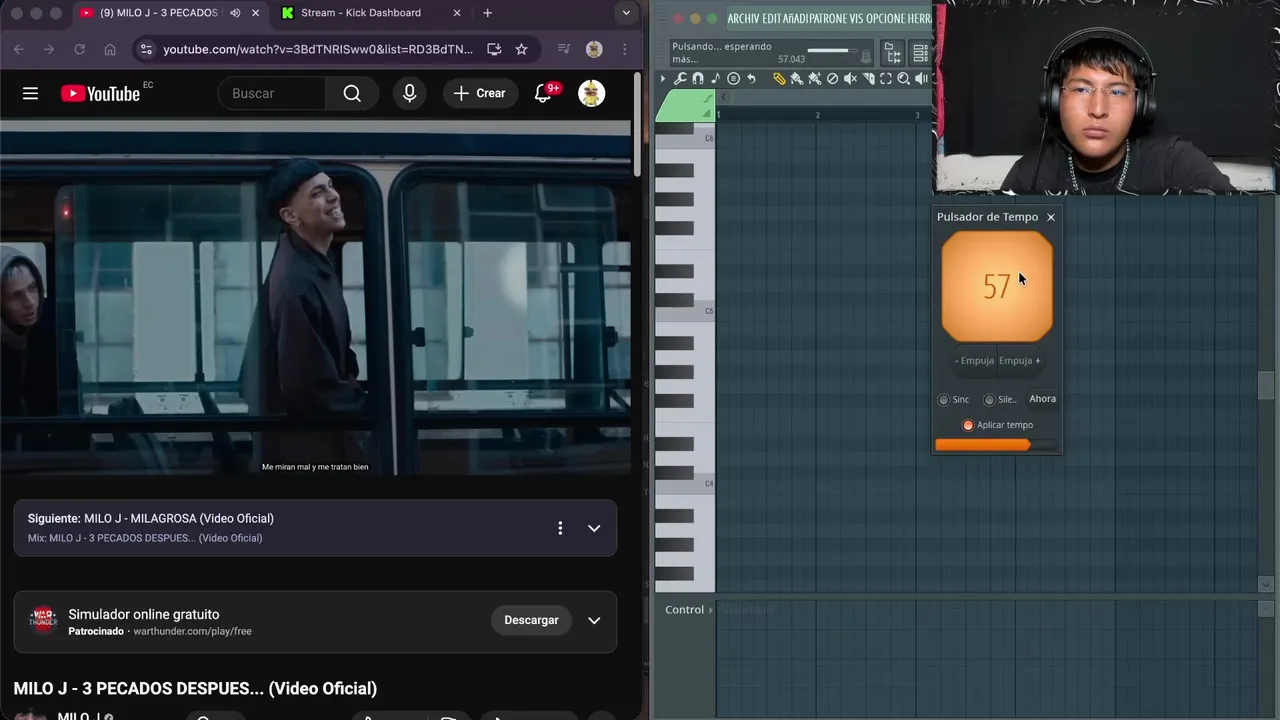
Task: Start voice search with microphone icon
Action: coord(409,93)
